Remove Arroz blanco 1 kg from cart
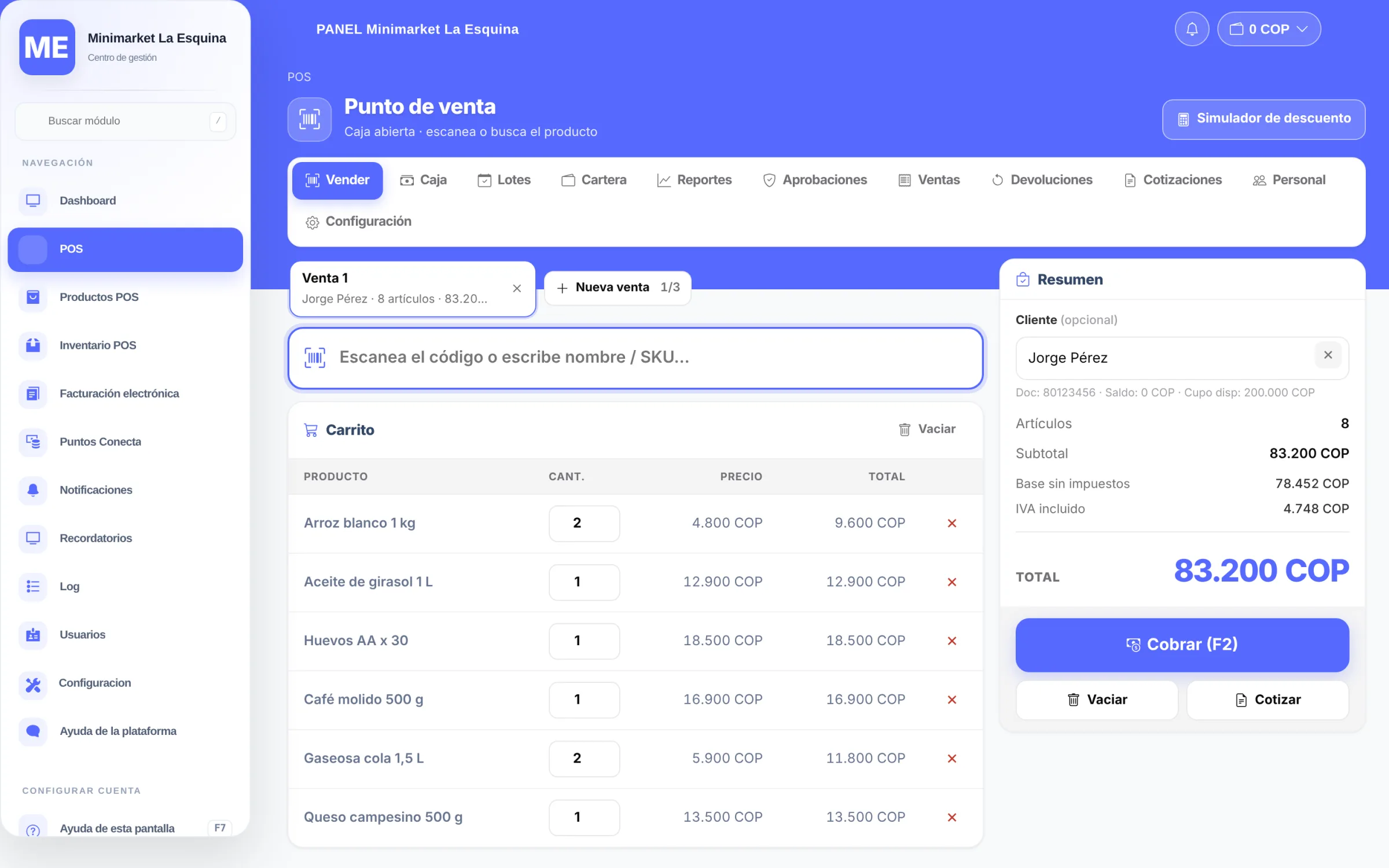The height and width of the screenshot is (868, 1389). point(951,523)
